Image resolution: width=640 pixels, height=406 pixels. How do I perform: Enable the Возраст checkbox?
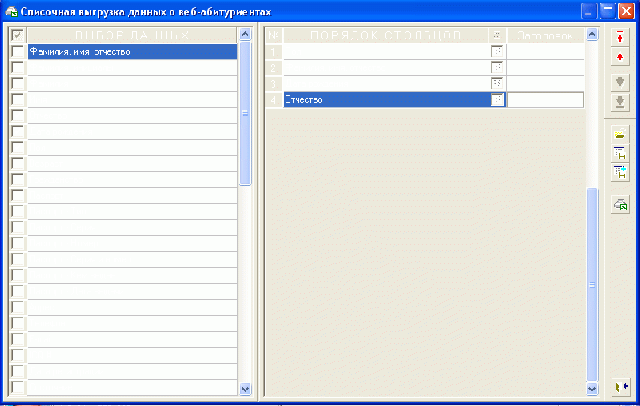tap(17, 164)
